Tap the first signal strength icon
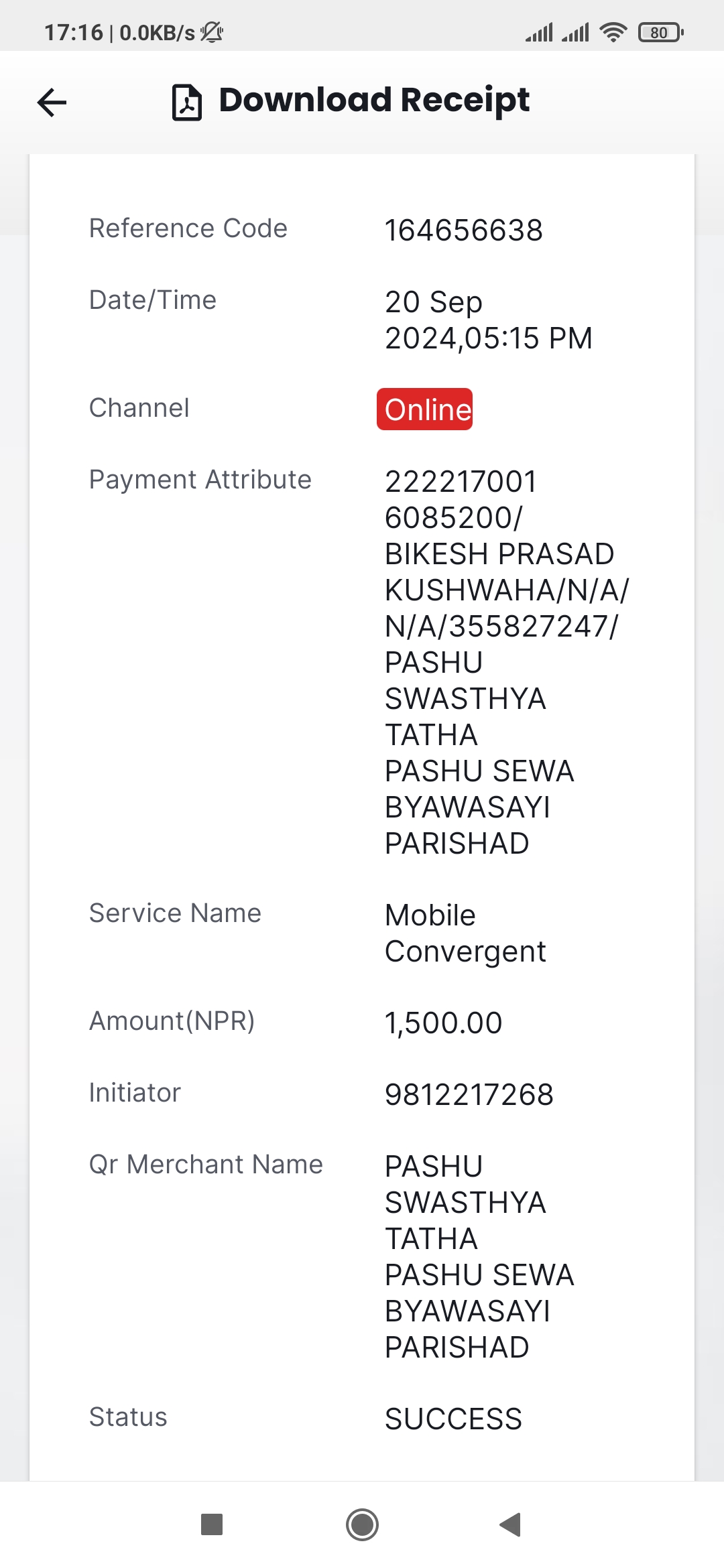This screenshot has height=1568, width=724. (539, 32)
